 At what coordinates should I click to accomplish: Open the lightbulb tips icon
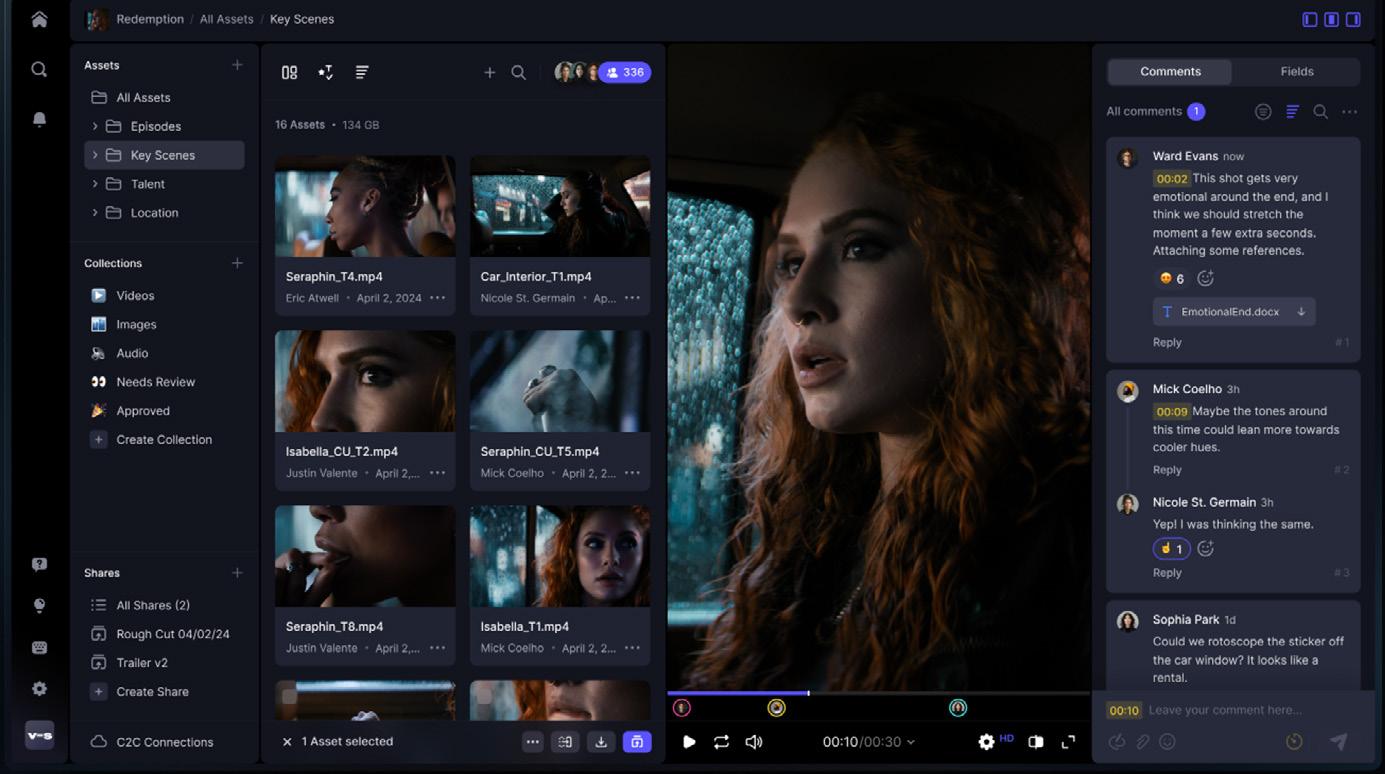39,606
